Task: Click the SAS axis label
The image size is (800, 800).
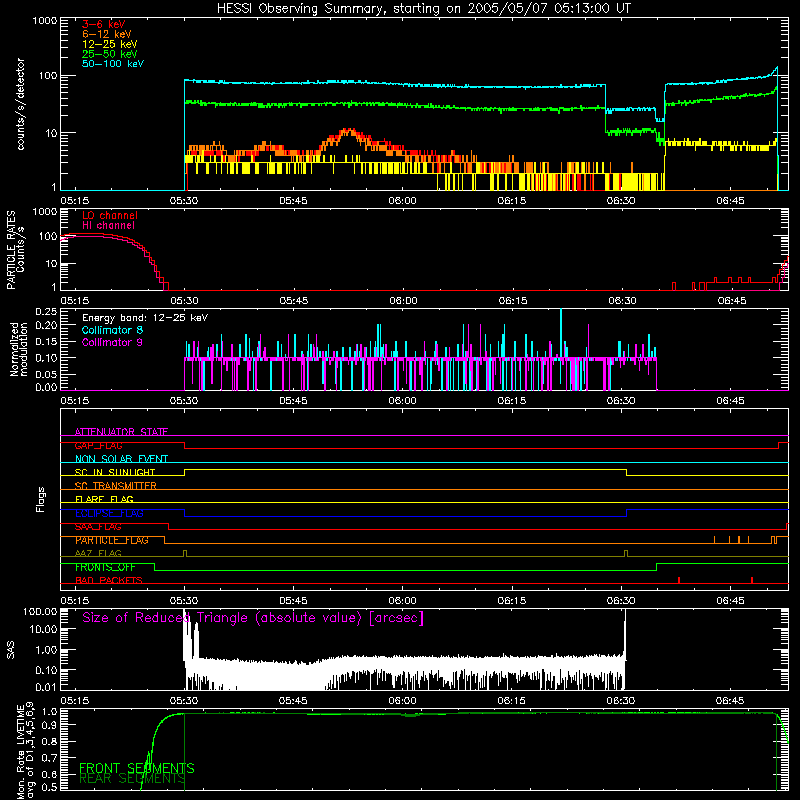Action: click(10, 650)
